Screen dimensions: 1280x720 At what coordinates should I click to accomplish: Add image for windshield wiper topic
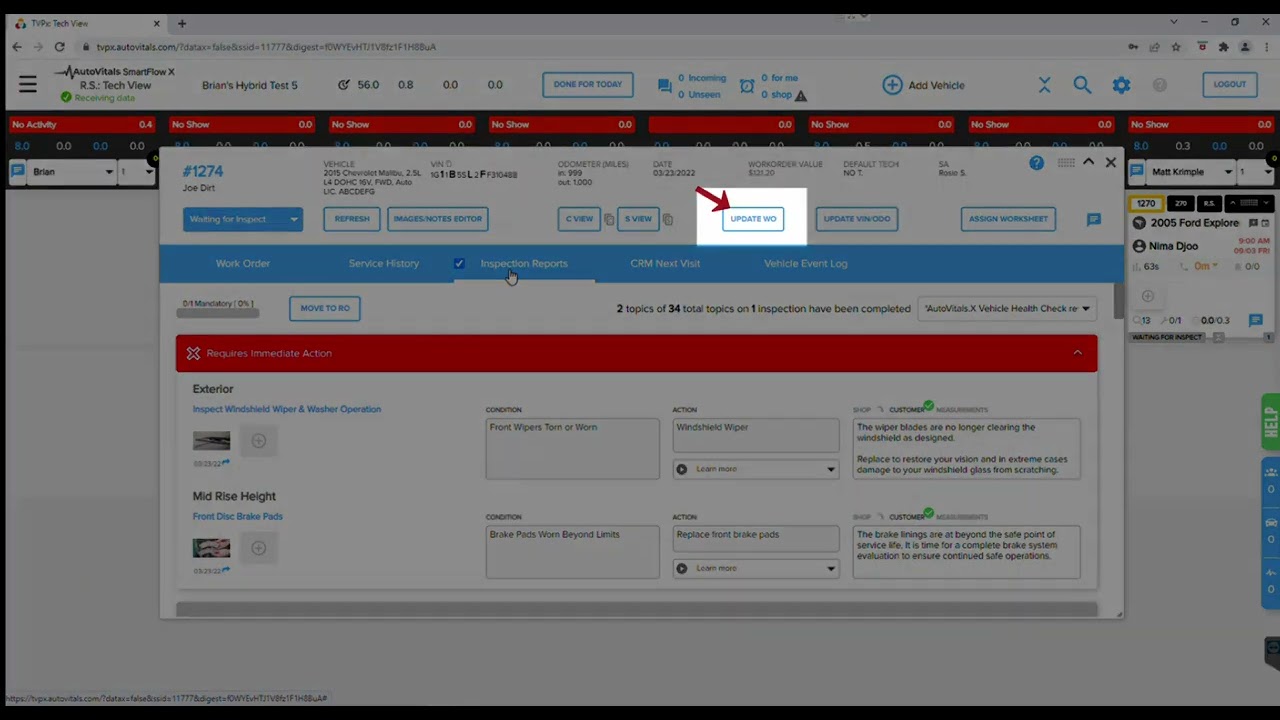pos(259,441)
